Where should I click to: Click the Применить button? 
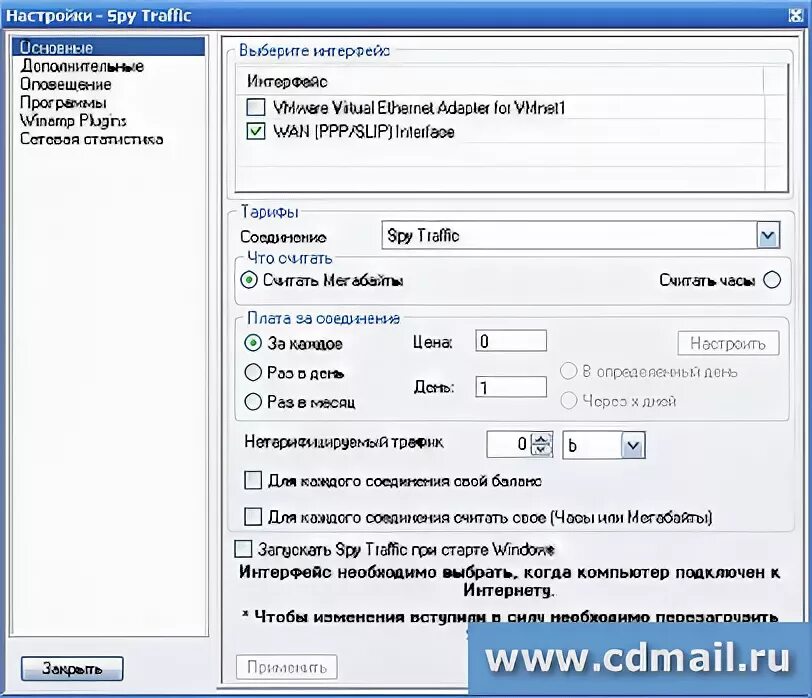pos(286,667)
